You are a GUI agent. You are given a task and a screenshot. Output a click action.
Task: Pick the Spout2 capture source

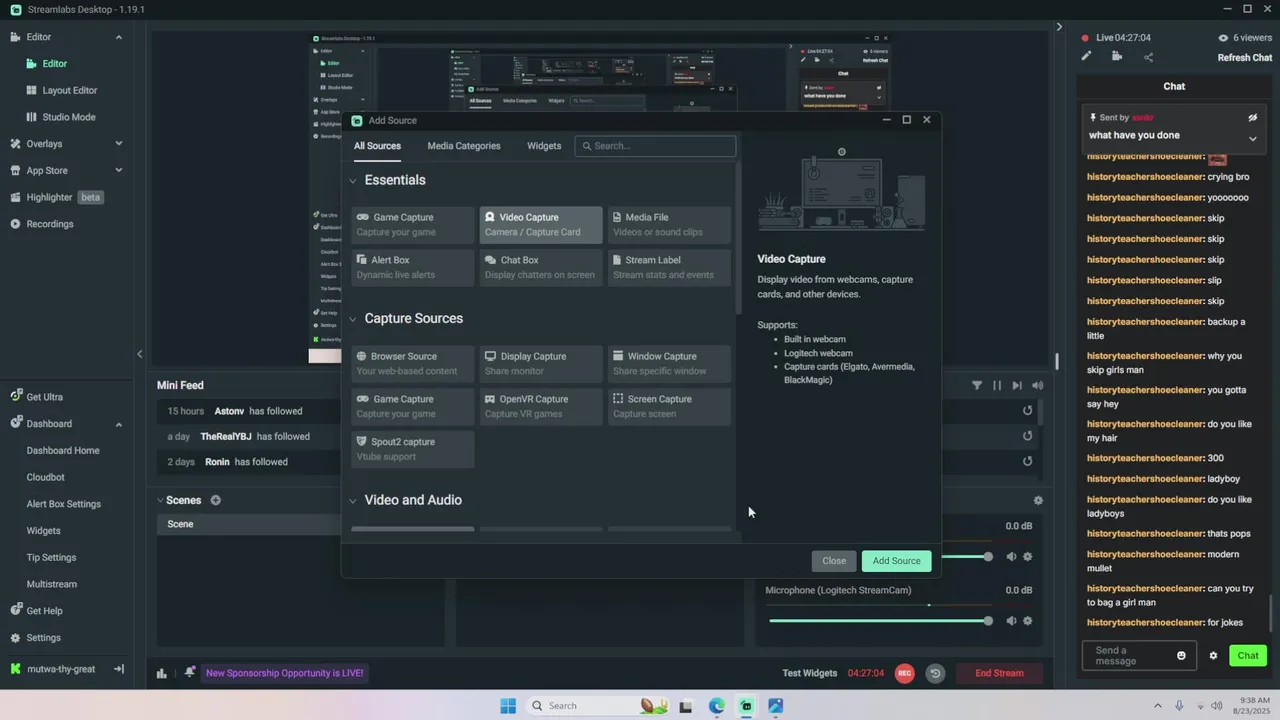click(x=413, y=450)
